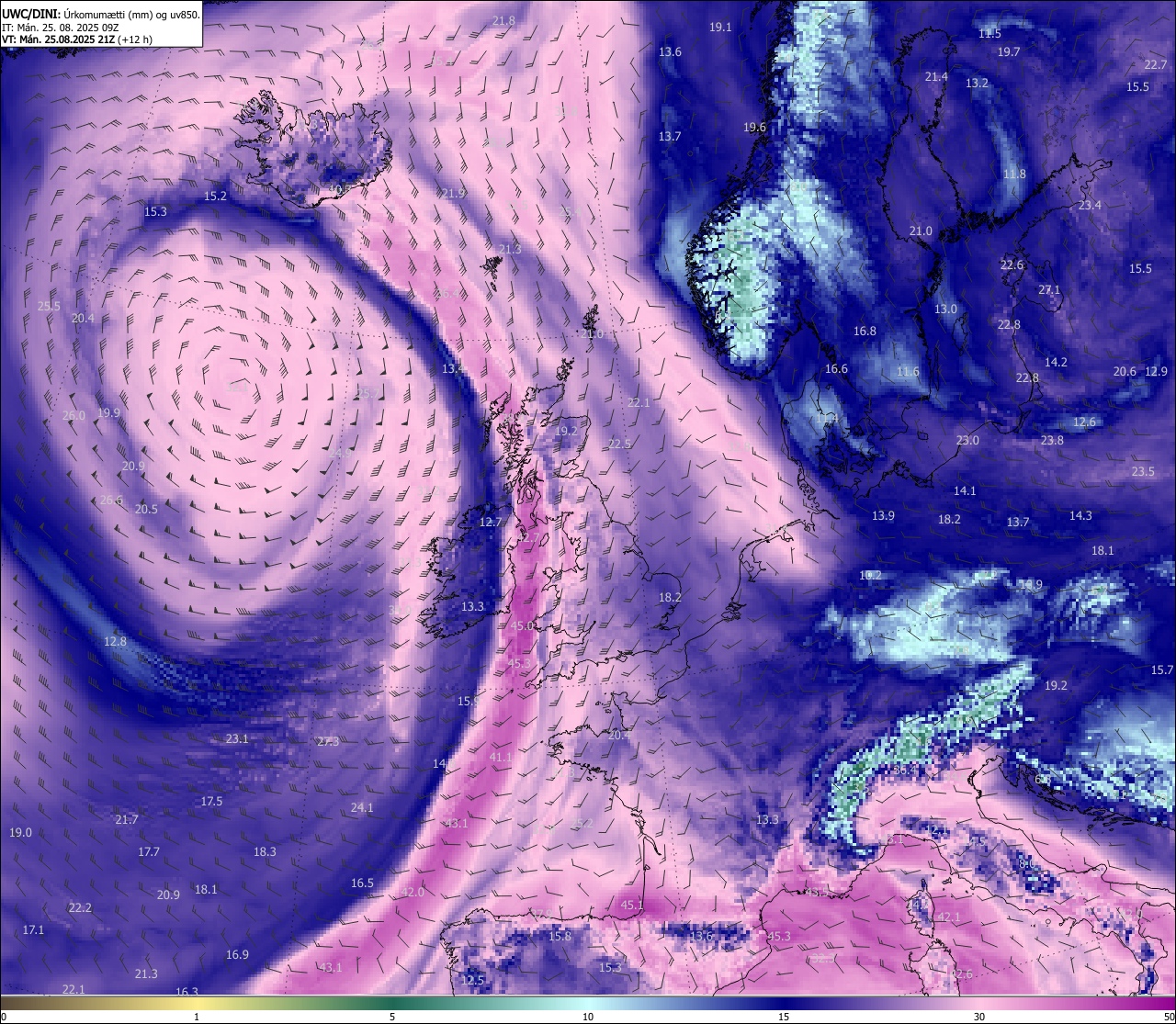Click the map value 21.4

[936, 77]
